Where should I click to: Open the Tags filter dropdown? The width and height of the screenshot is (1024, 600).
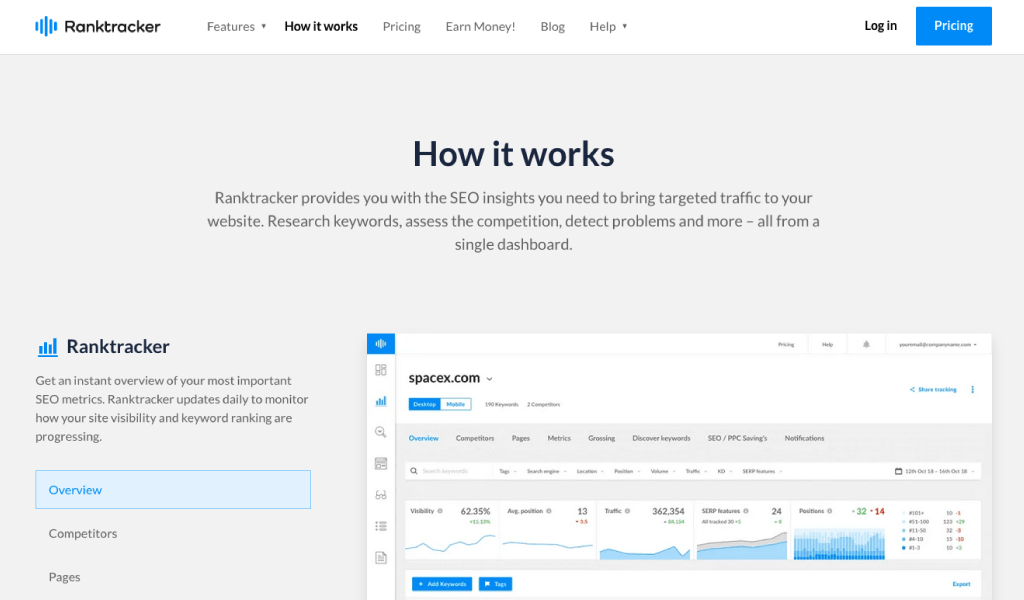[507, 471]
